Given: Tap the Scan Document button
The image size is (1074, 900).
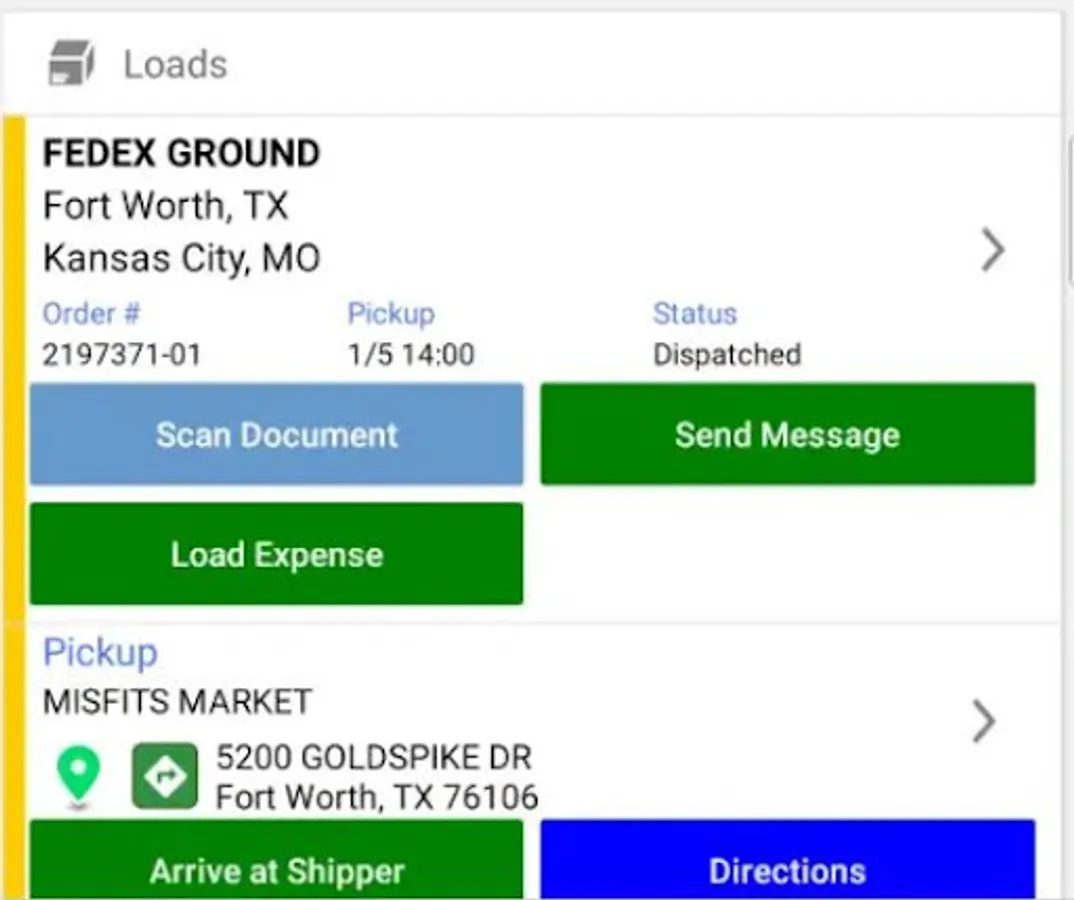Looking at the screenshot, I should pos(277,434).
